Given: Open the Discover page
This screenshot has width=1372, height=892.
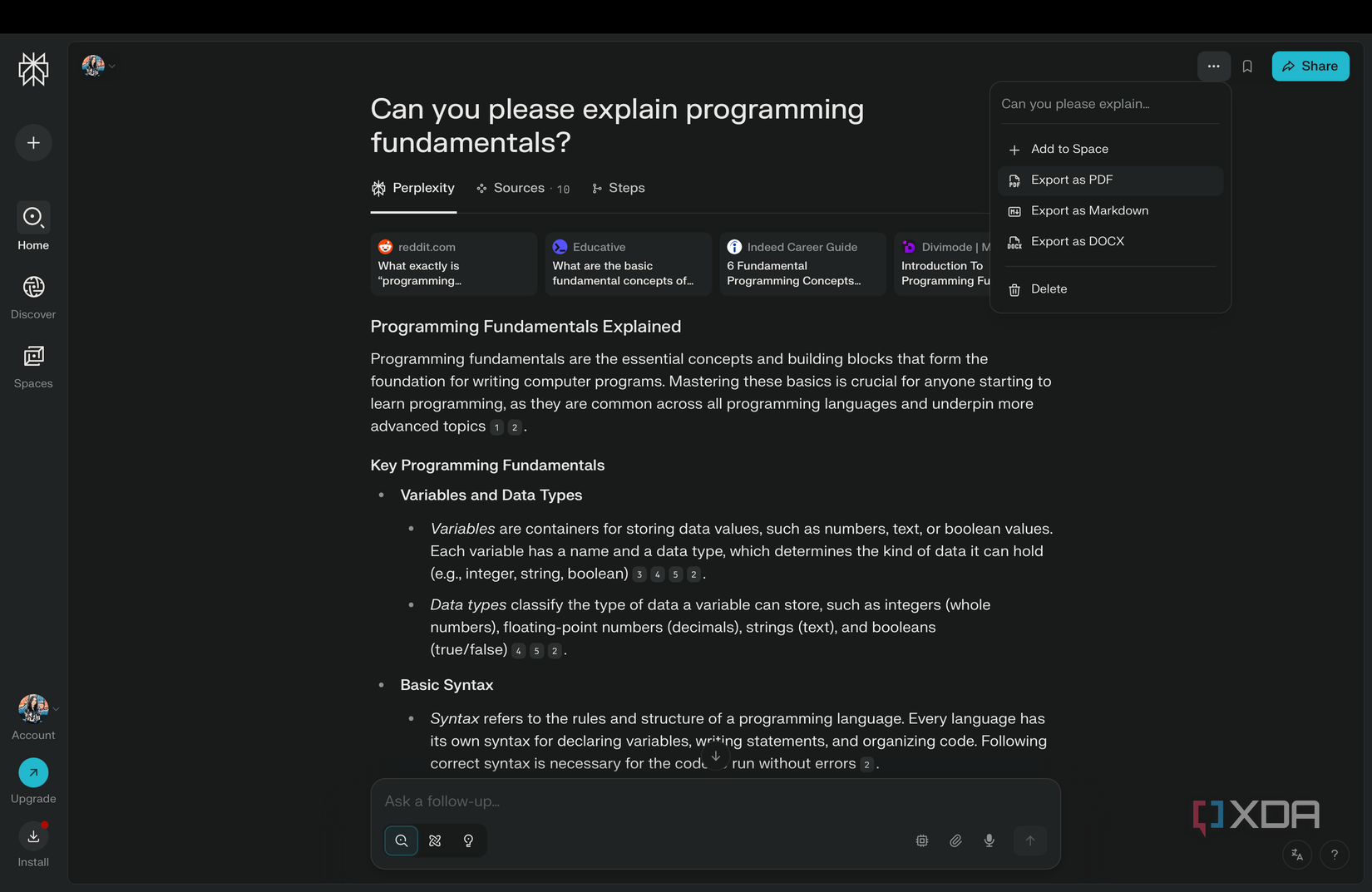Looking at the screenshot, I should [33, 297].
